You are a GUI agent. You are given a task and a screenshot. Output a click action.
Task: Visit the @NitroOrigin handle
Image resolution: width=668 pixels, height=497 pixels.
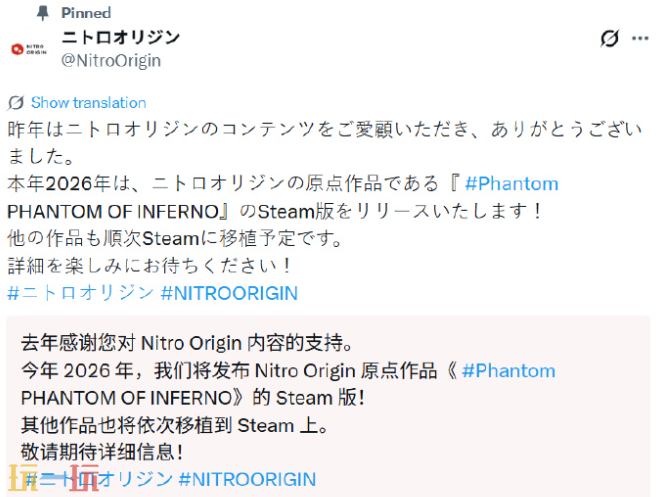click(x=111, y=60)
